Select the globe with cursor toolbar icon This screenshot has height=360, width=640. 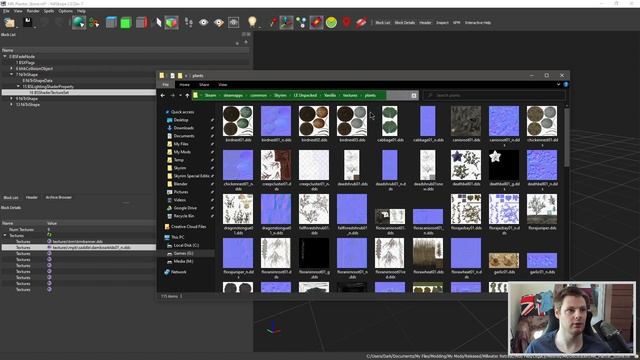click(78, 22)
